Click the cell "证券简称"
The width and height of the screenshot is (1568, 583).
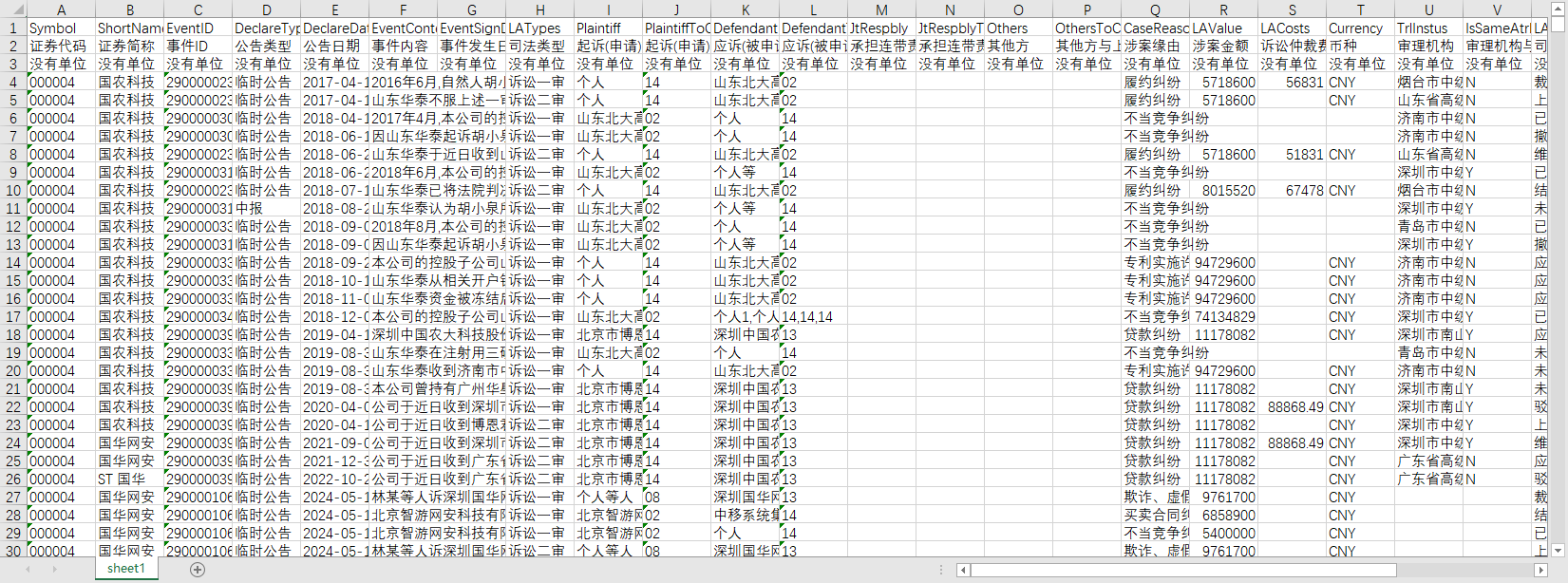click(x=129, y=47)
